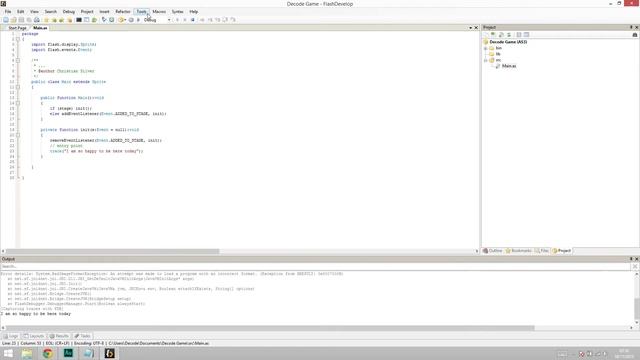640x360 pixels.
Task: Click the Output panel vertical scrollbar thumb
Action: coord(637,308)
